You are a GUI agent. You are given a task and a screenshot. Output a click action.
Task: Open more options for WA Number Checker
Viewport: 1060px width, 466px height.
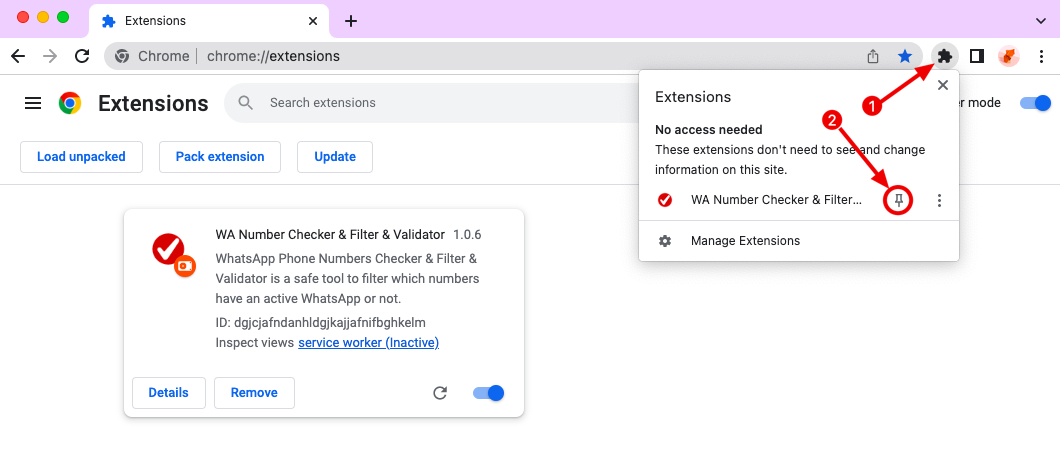pos(939,200)
